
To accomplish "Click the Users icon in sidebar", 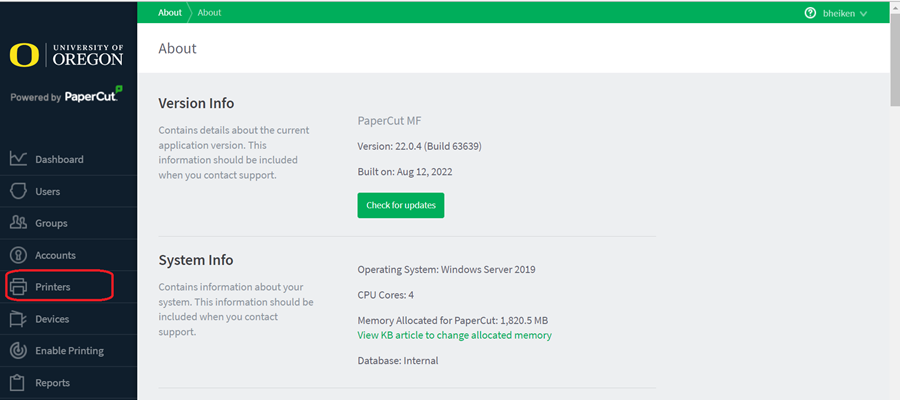I will pyautogui.click(x=18, y=191).
